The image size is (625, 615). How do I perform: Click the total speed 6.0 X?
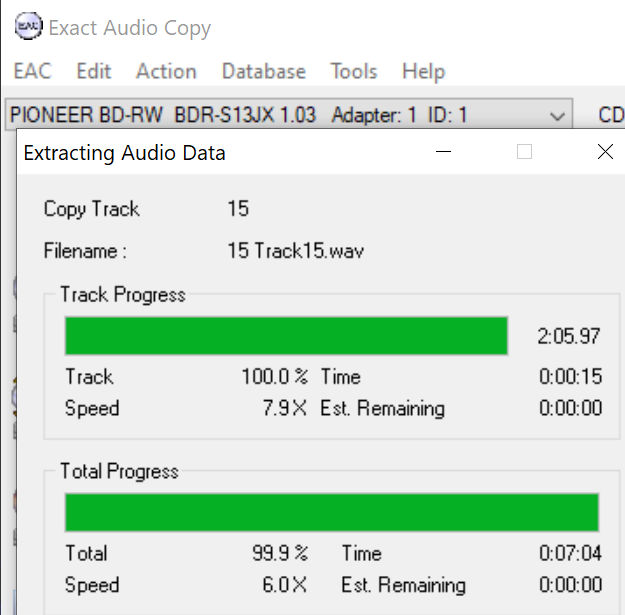(285, 585)
